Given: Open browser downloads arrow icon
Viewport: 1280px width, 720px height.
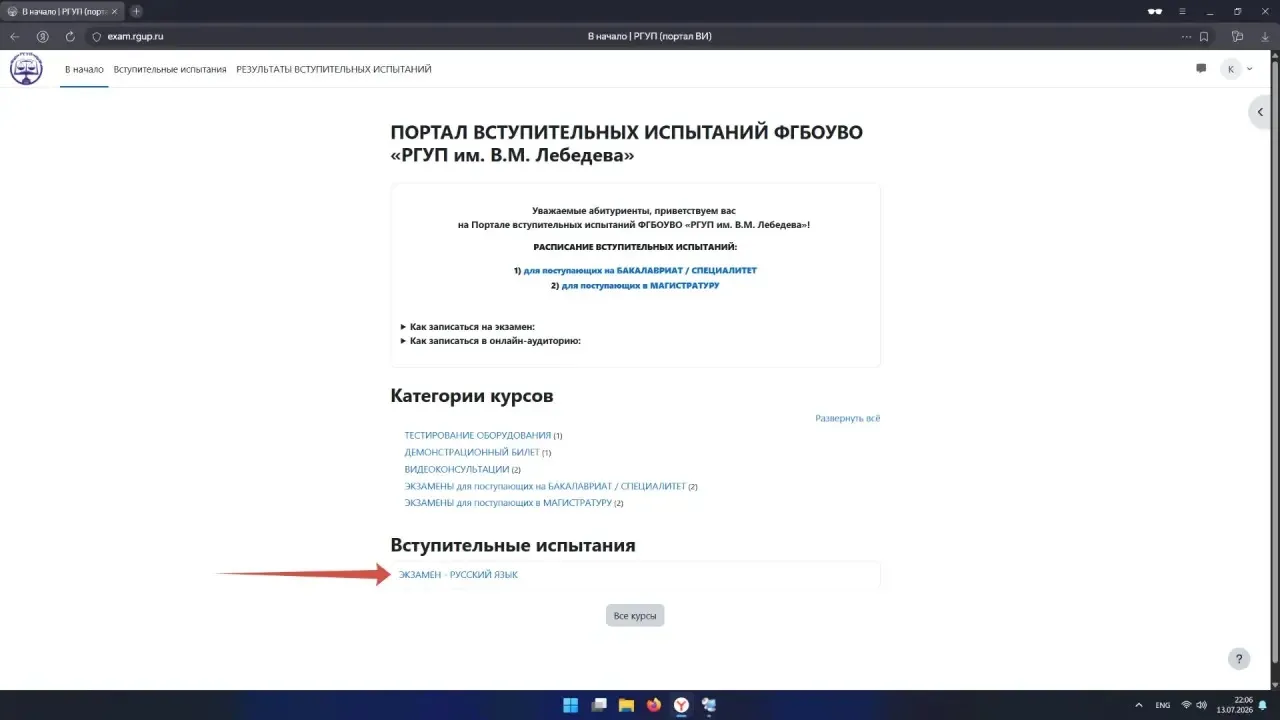Looking at the screenshot, I should pyautogui.click(x=1263, y=36).
